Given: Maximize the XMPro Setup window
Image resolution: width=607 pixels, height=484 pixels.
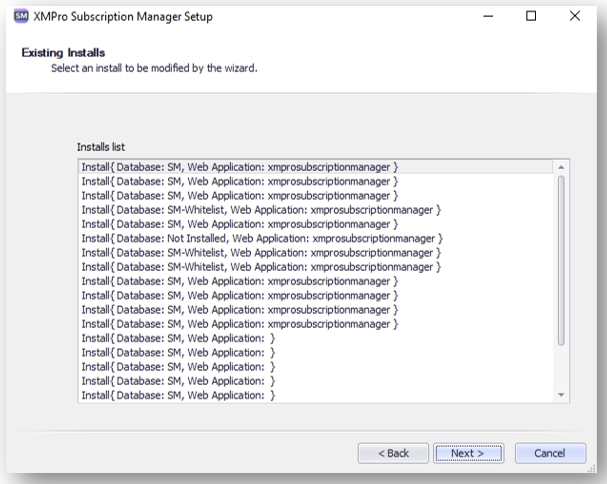Looking at the screenshot, I should [x=531, y=16].
